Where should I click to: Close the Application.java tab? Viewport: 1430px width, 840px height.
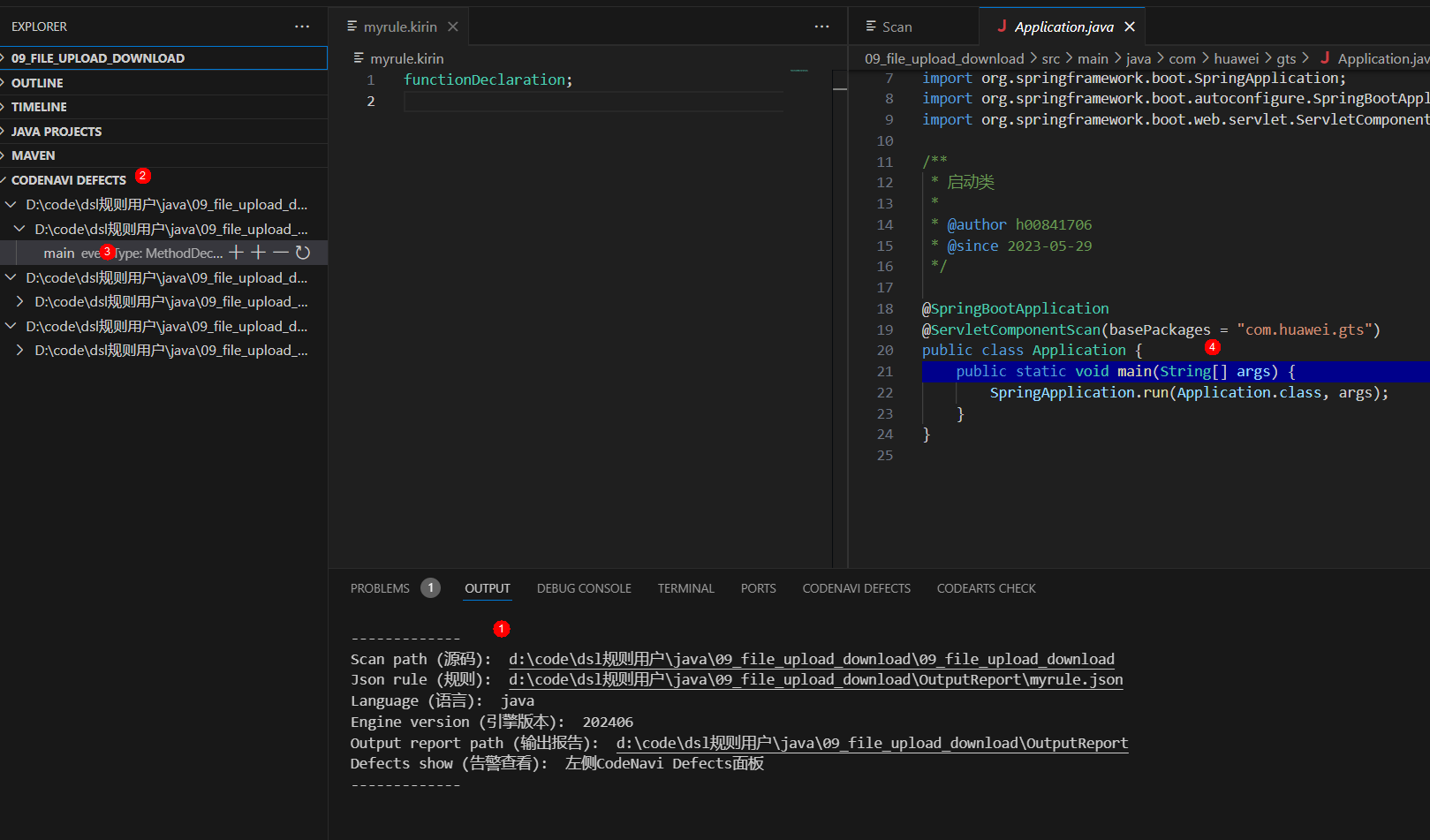1130,26
